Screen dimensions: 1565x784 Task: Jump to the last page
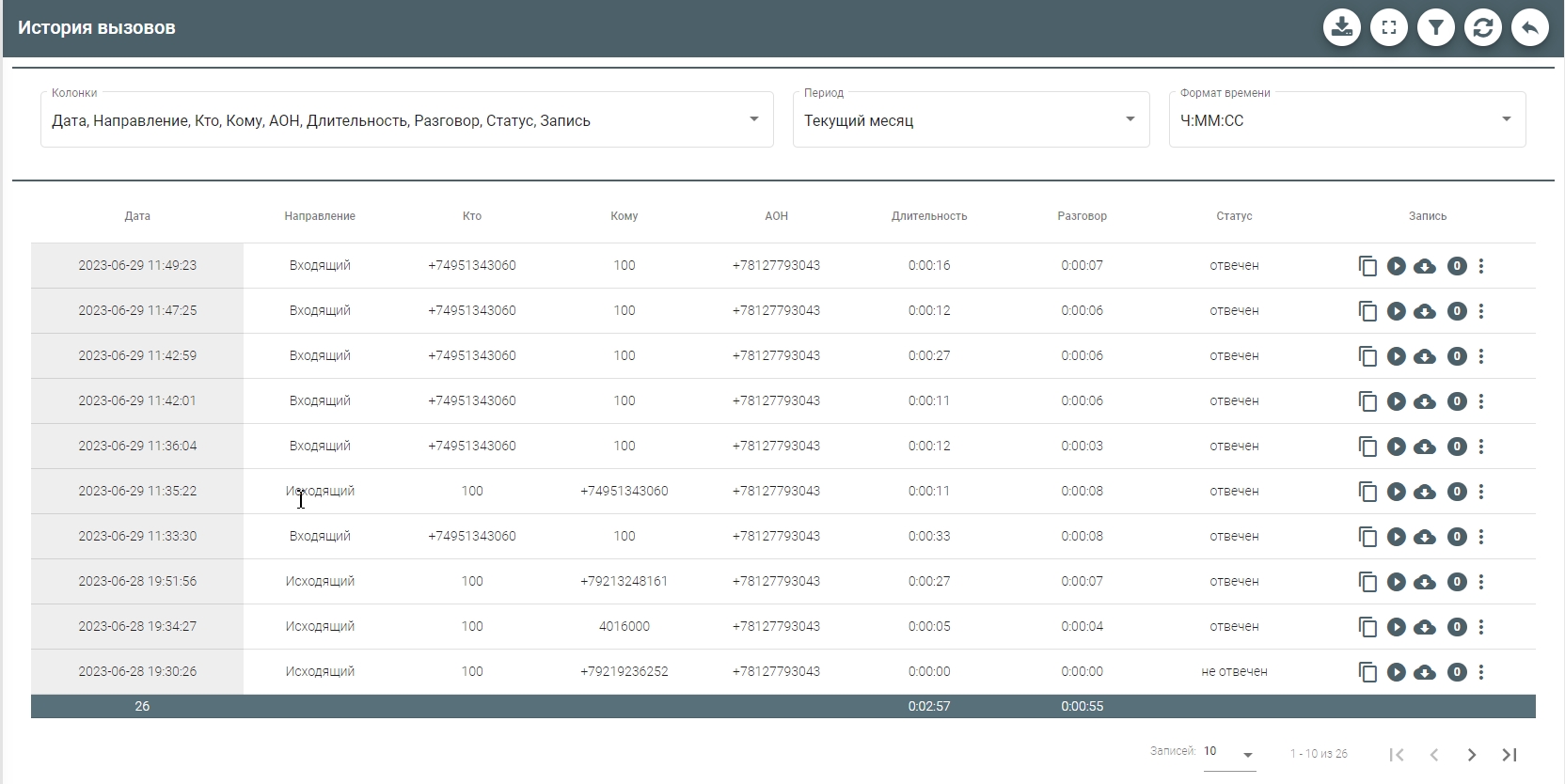[x=1510, y=755]
